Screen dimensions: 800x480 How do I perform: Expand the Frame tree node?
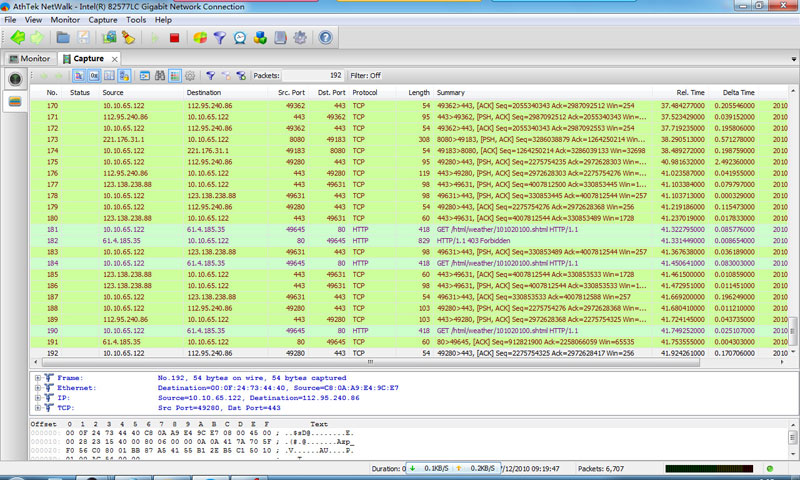[38, 379]
